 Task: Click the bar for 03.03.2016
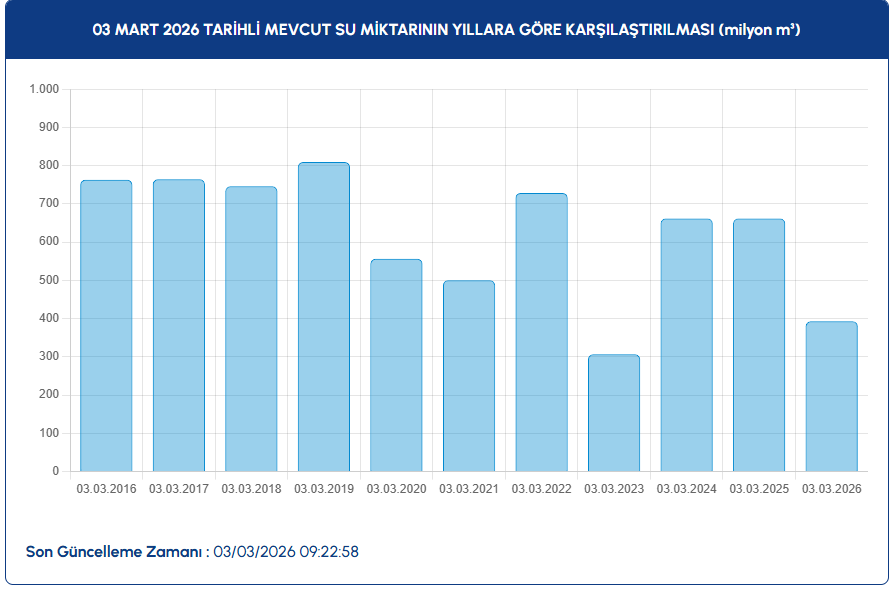point(106,325)
